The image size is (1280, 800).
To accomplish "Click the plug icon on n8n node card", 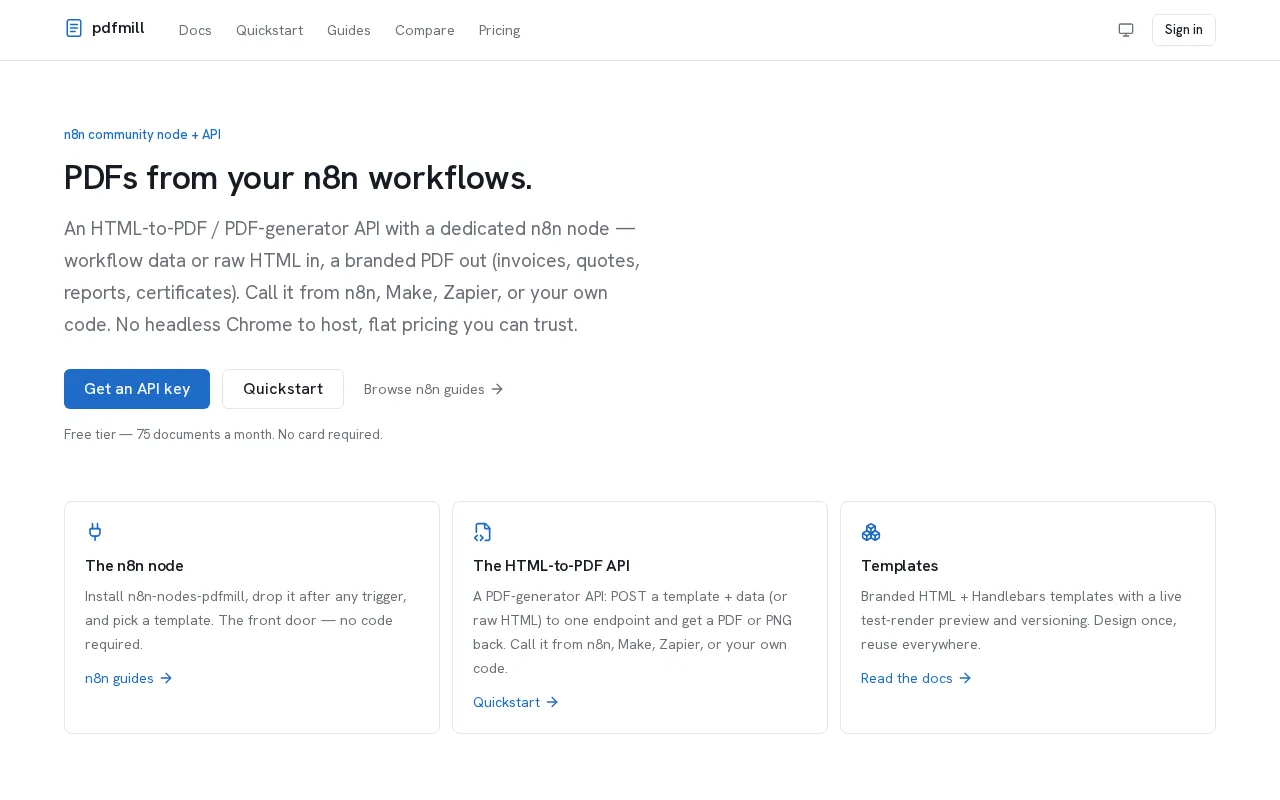I will pos(95,532).
